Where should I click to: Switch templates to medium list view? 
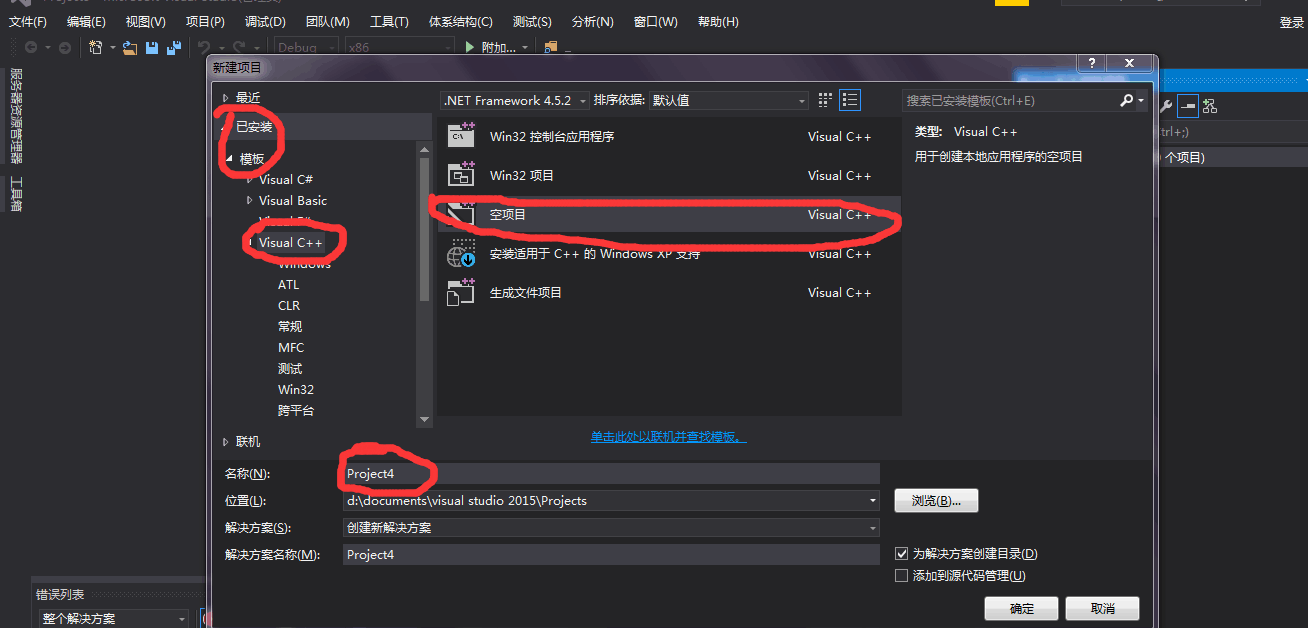click(x=850, y=100)
